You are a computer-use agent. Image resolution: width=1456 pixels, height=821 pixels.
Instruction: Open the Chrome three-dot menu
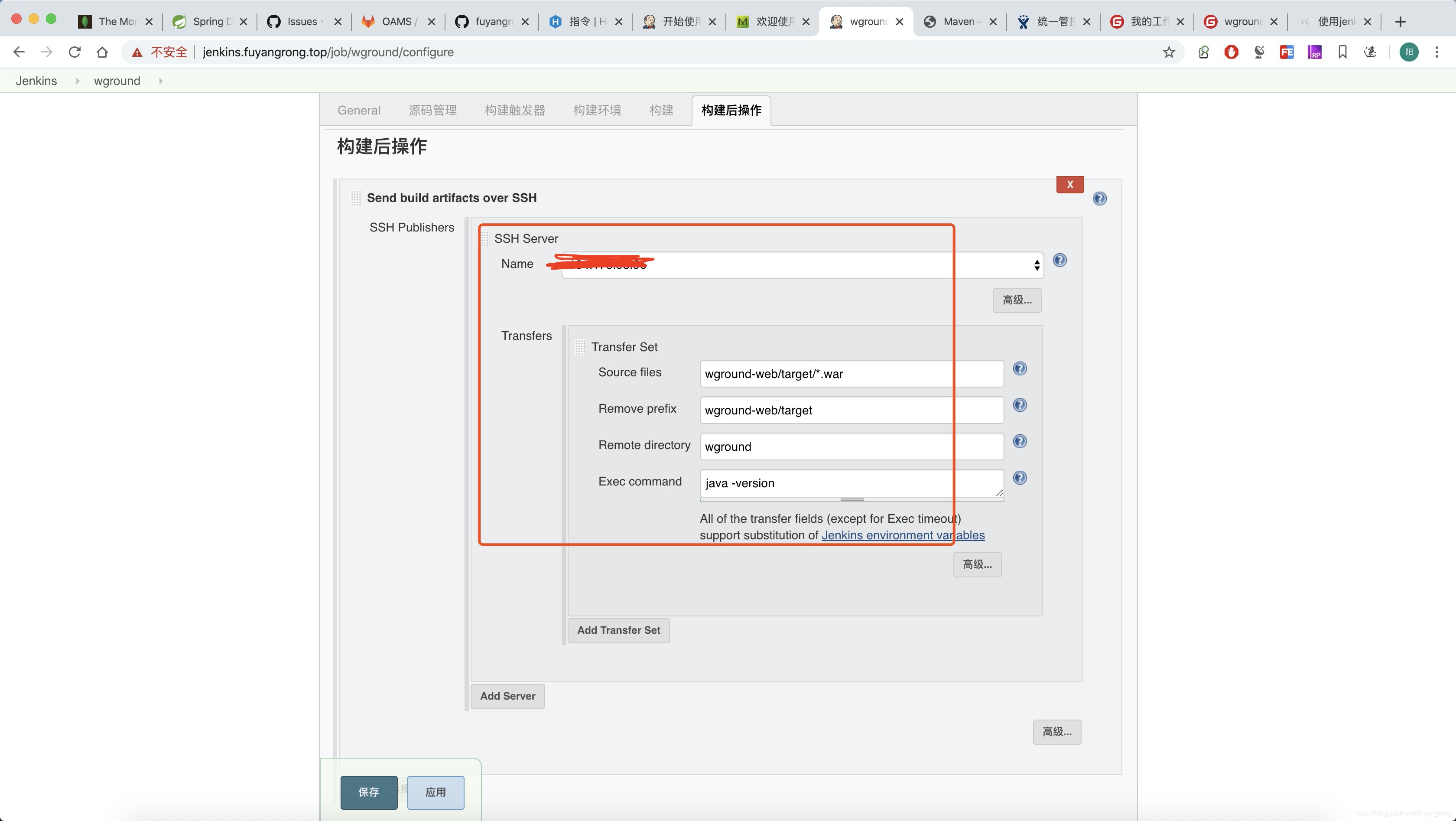coord(1437,52)
